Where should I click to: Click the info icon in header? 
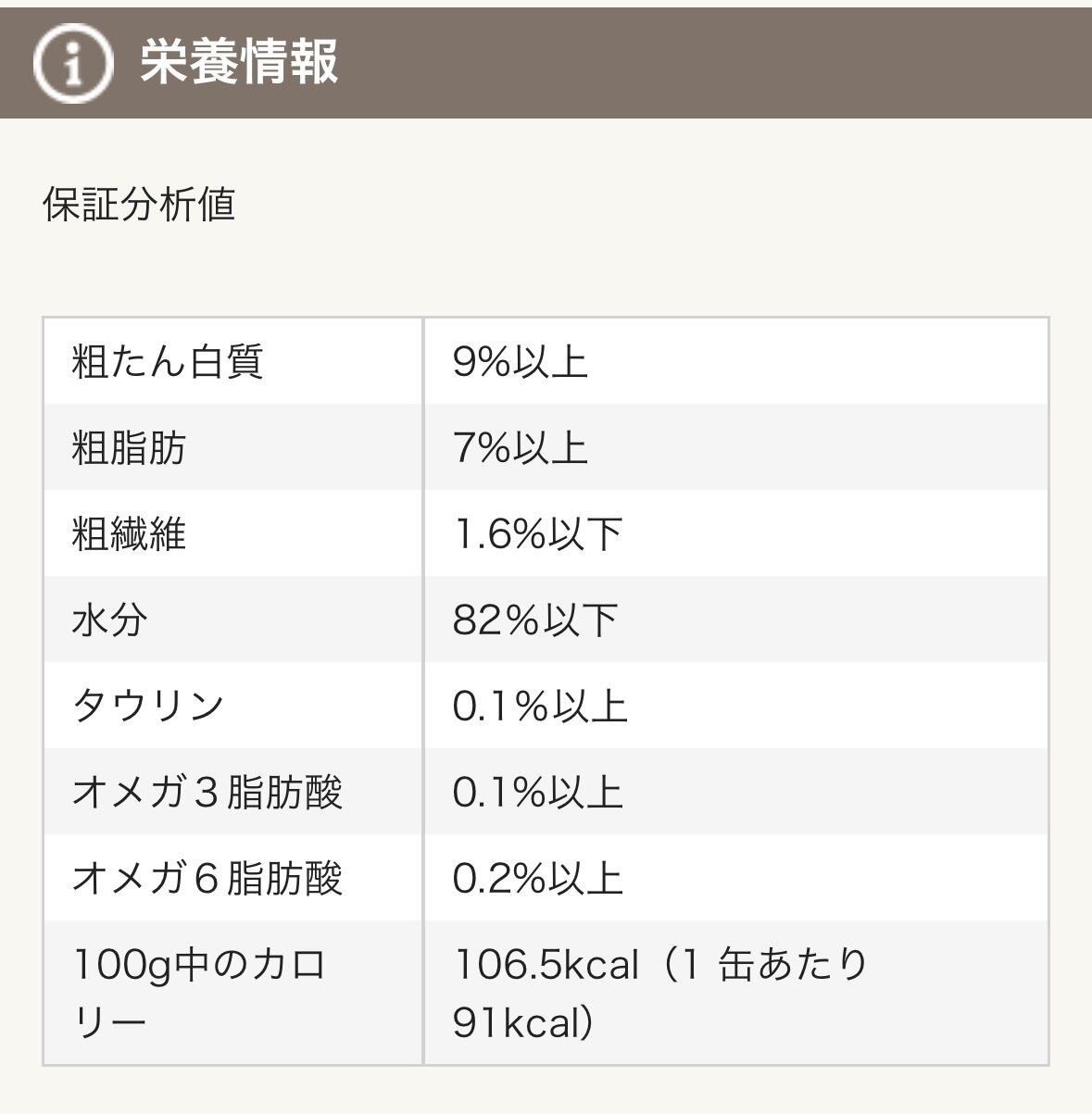[x=73, y=63]
